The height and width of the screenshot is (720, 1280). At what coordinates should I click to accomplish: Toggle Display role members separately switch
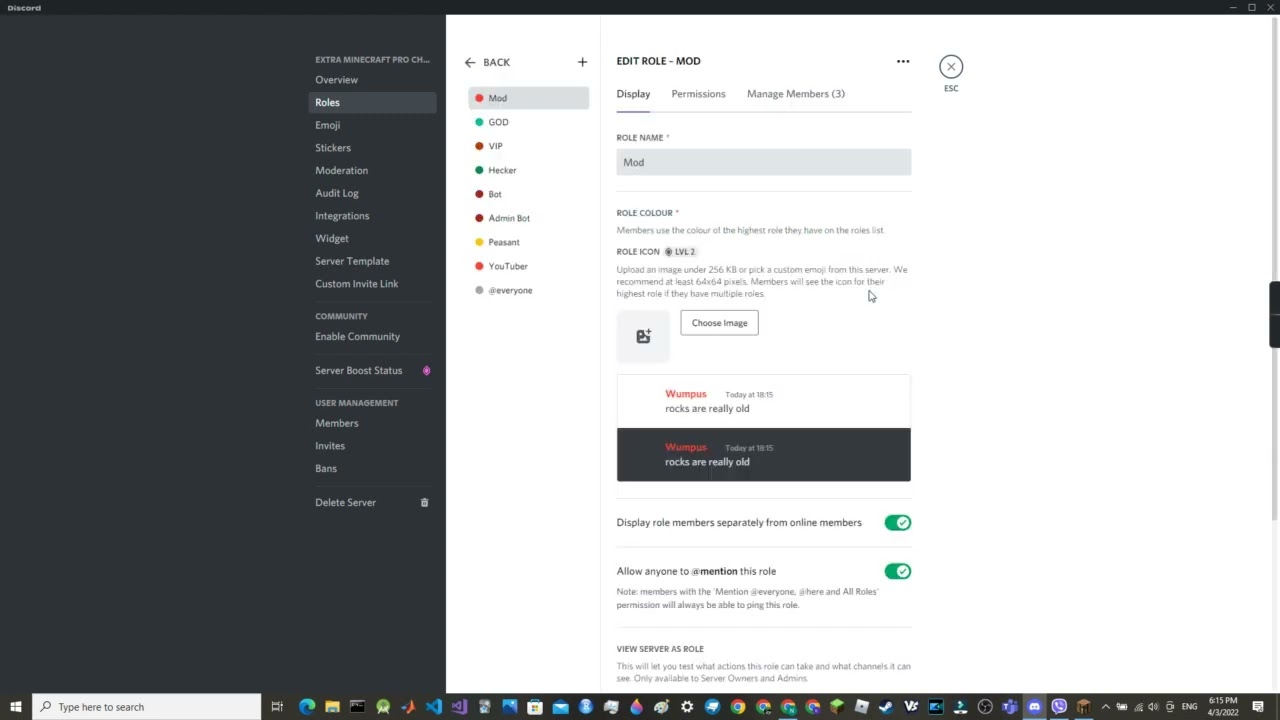point(897,522)
